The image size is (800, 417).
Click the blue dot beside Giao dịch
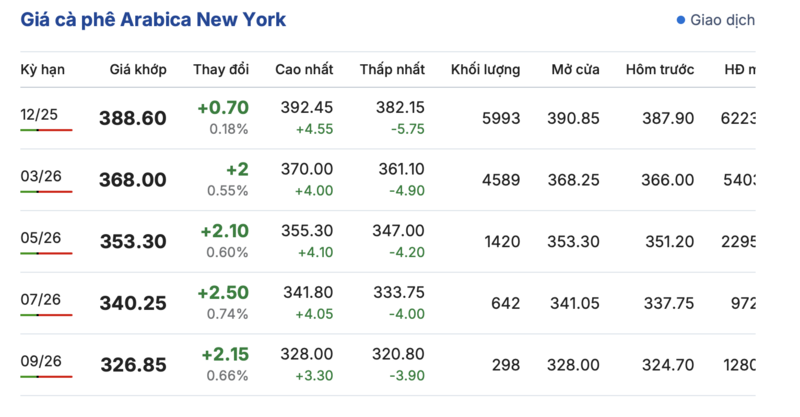pyautogui.click(x=681, y=20)
